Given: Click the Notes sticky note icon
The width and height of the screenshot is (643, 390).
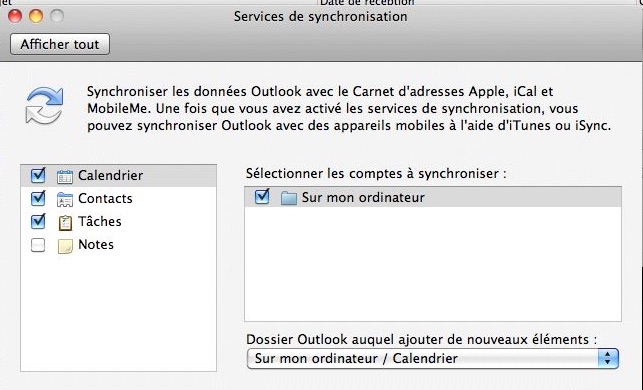Looking at the screenshot, I should (65, 246).
